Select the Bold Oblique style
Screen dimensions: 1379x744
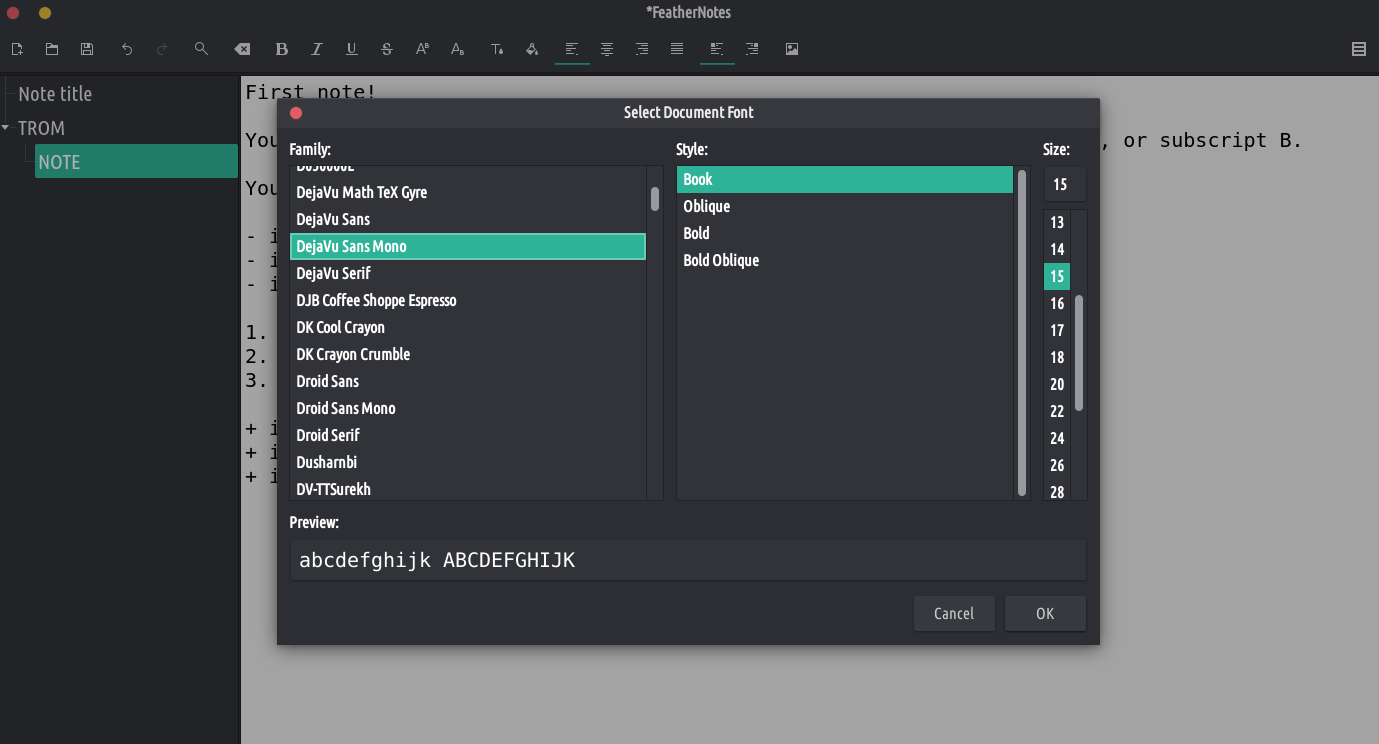(x=721, y=260)
